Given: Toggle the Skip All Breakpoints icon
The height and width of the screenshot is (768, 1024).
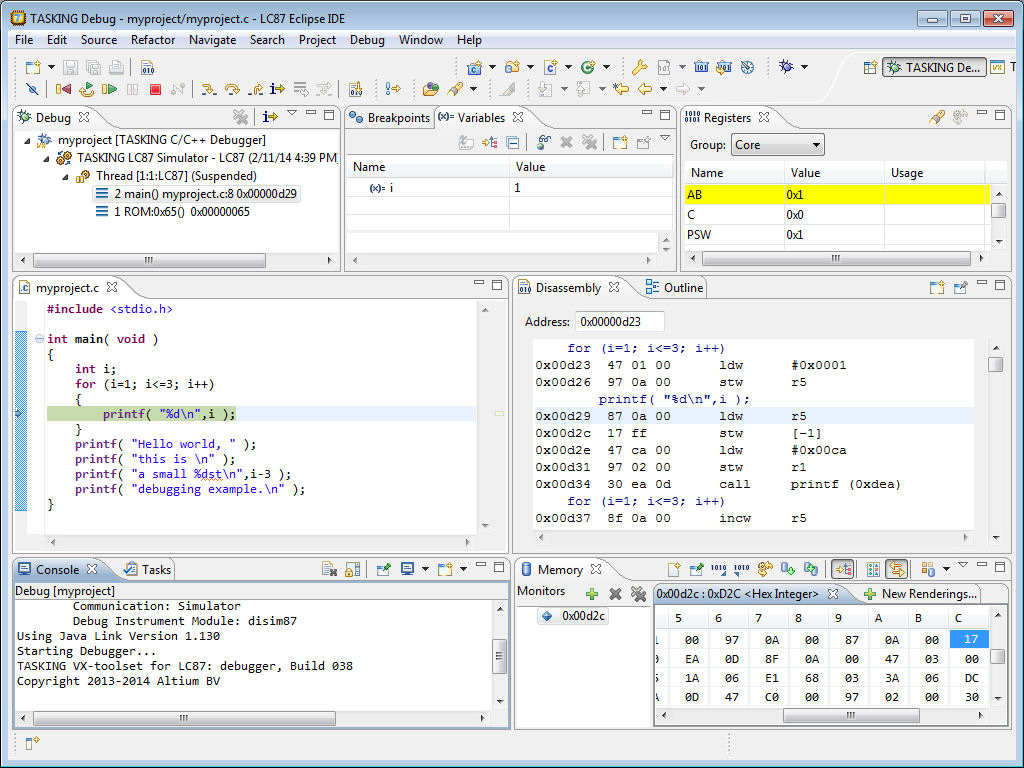Looking at the screenshot, I should (32, 89).
